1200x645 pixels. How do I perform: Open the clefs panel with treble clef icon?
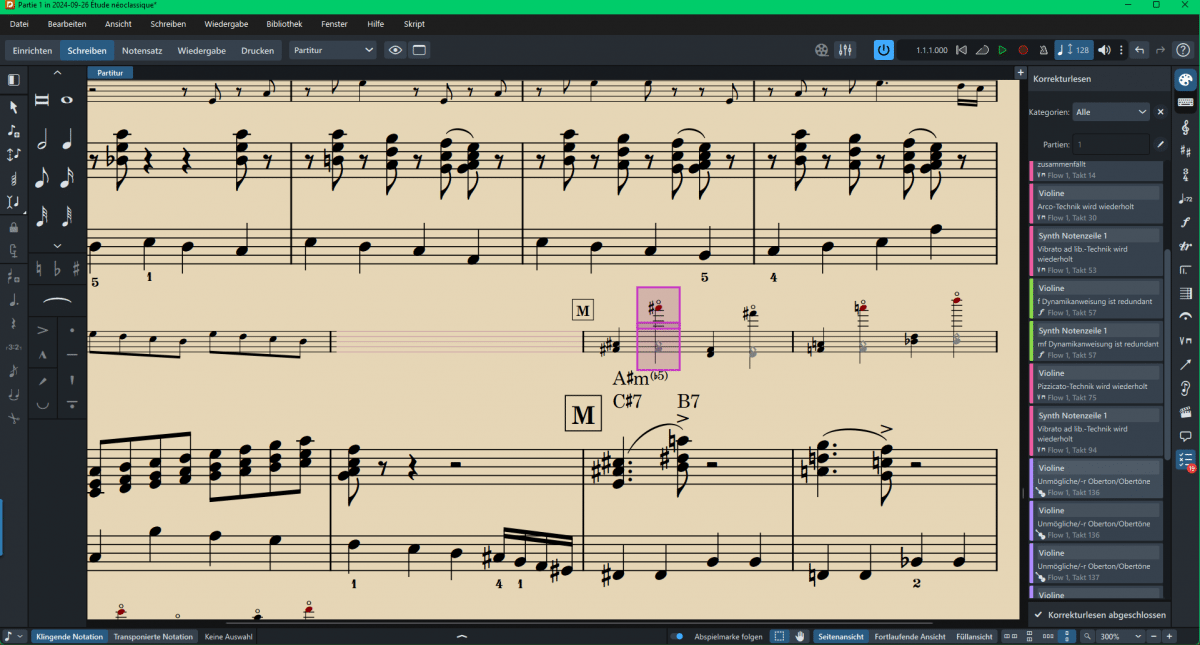(1185, 125)
